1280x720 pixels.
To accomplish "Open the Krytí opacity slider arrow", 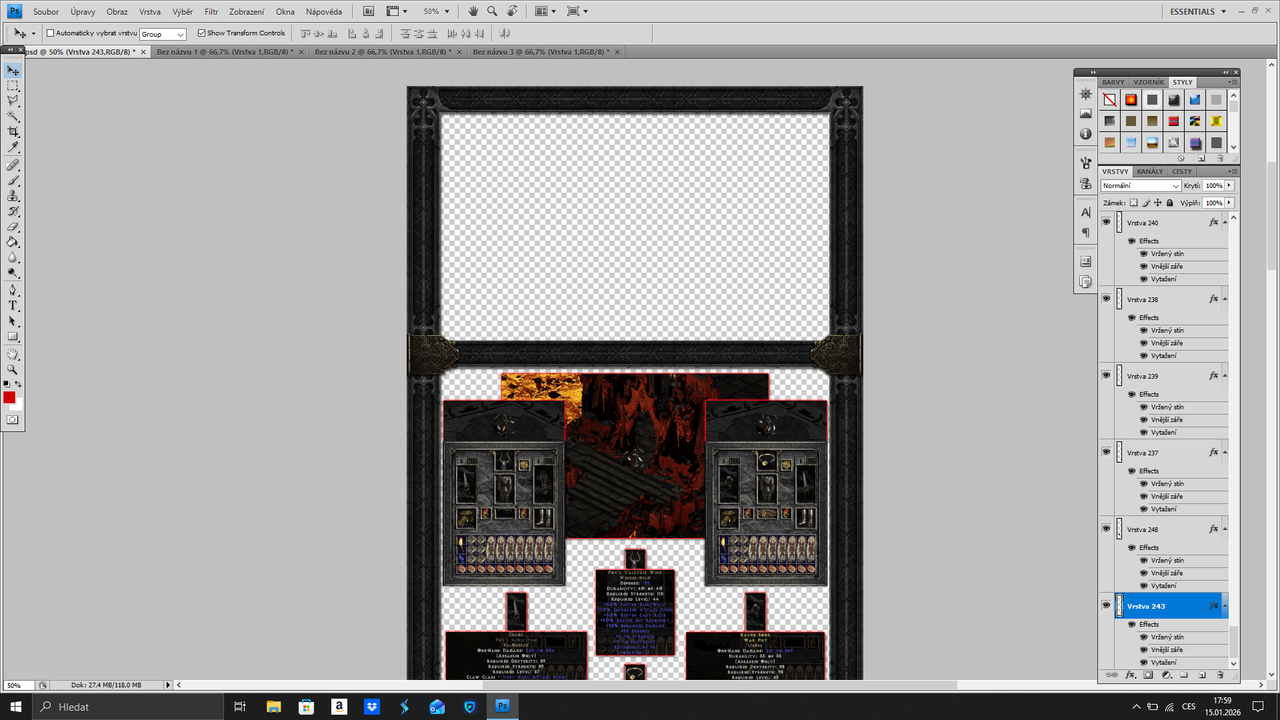I will point(1229,186).
